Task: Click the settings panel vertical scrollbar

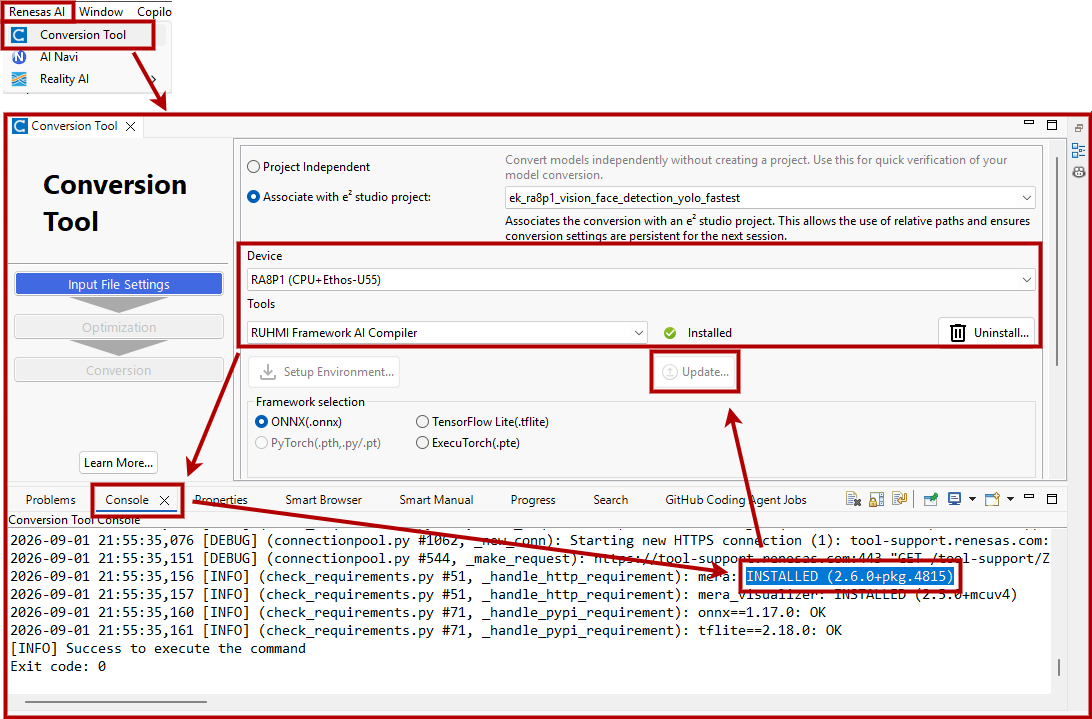Action: click(1057, 261)
